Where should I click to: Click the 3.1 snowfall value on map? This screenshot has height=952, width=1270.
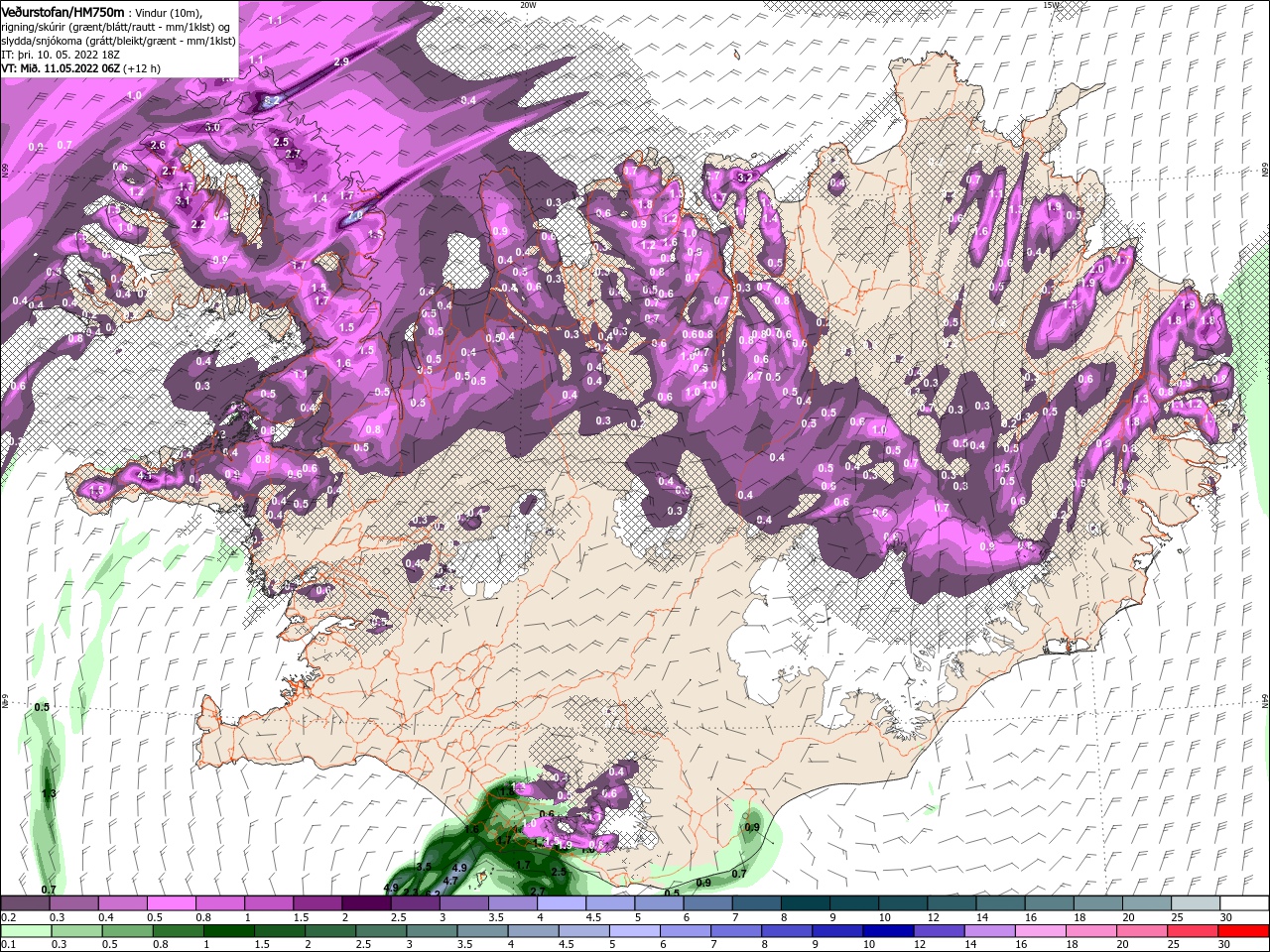point(183,201)
